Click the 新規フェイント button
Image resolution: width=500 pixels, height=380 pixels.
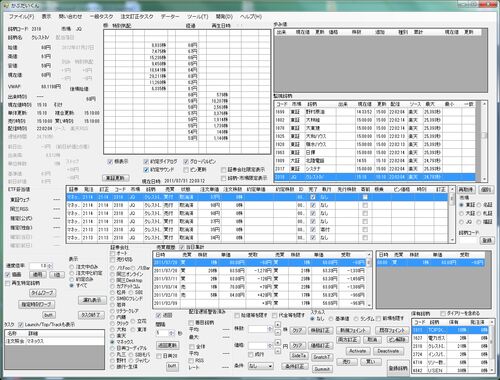coord(353,330)
